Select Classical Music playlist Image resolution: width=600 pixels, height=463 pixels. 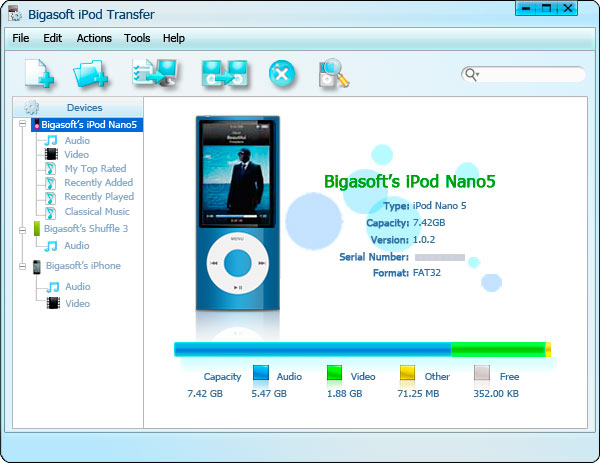97,211
